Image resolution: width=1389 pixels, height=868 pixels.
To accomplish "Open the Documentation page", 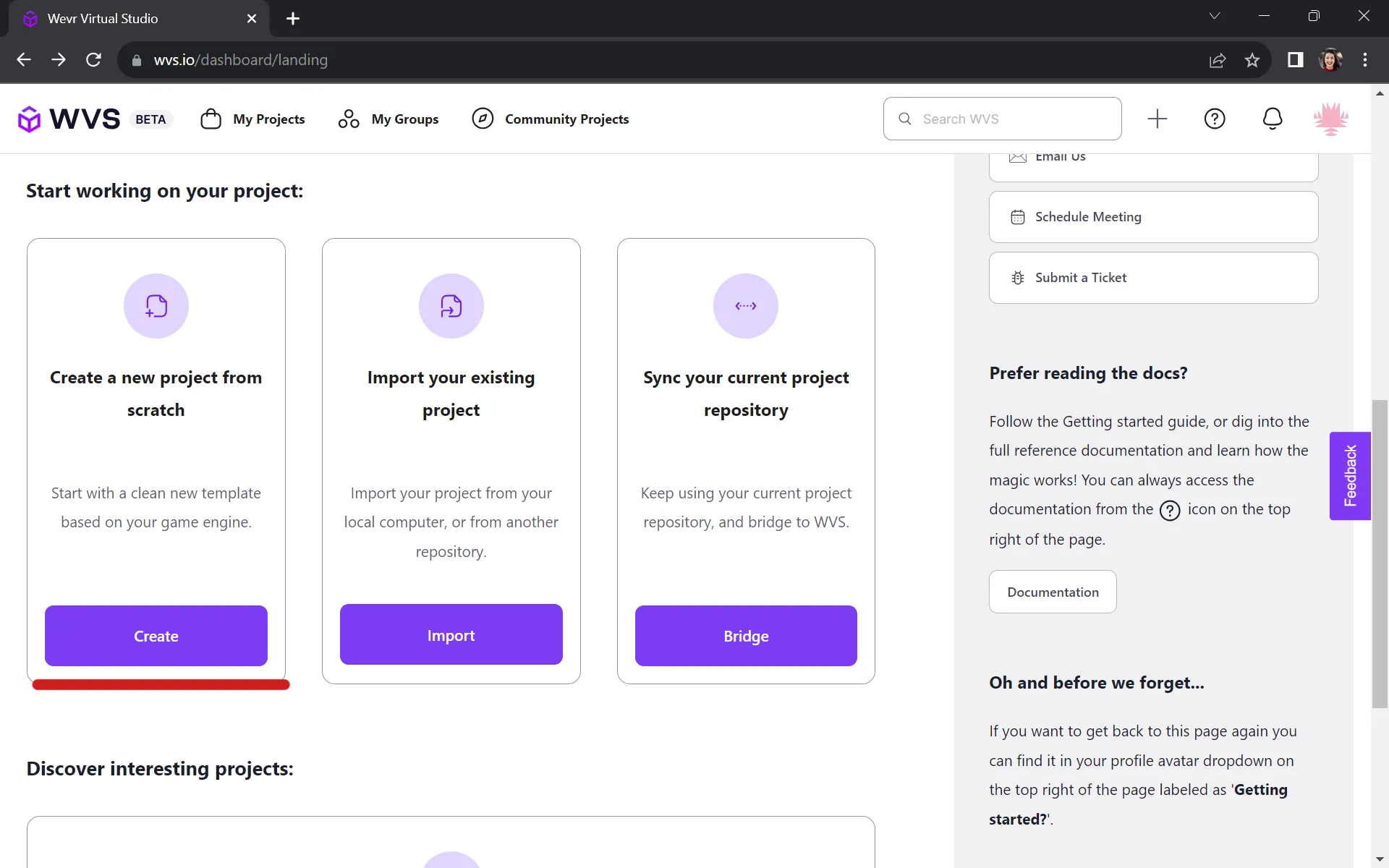I will (1052, 592).
